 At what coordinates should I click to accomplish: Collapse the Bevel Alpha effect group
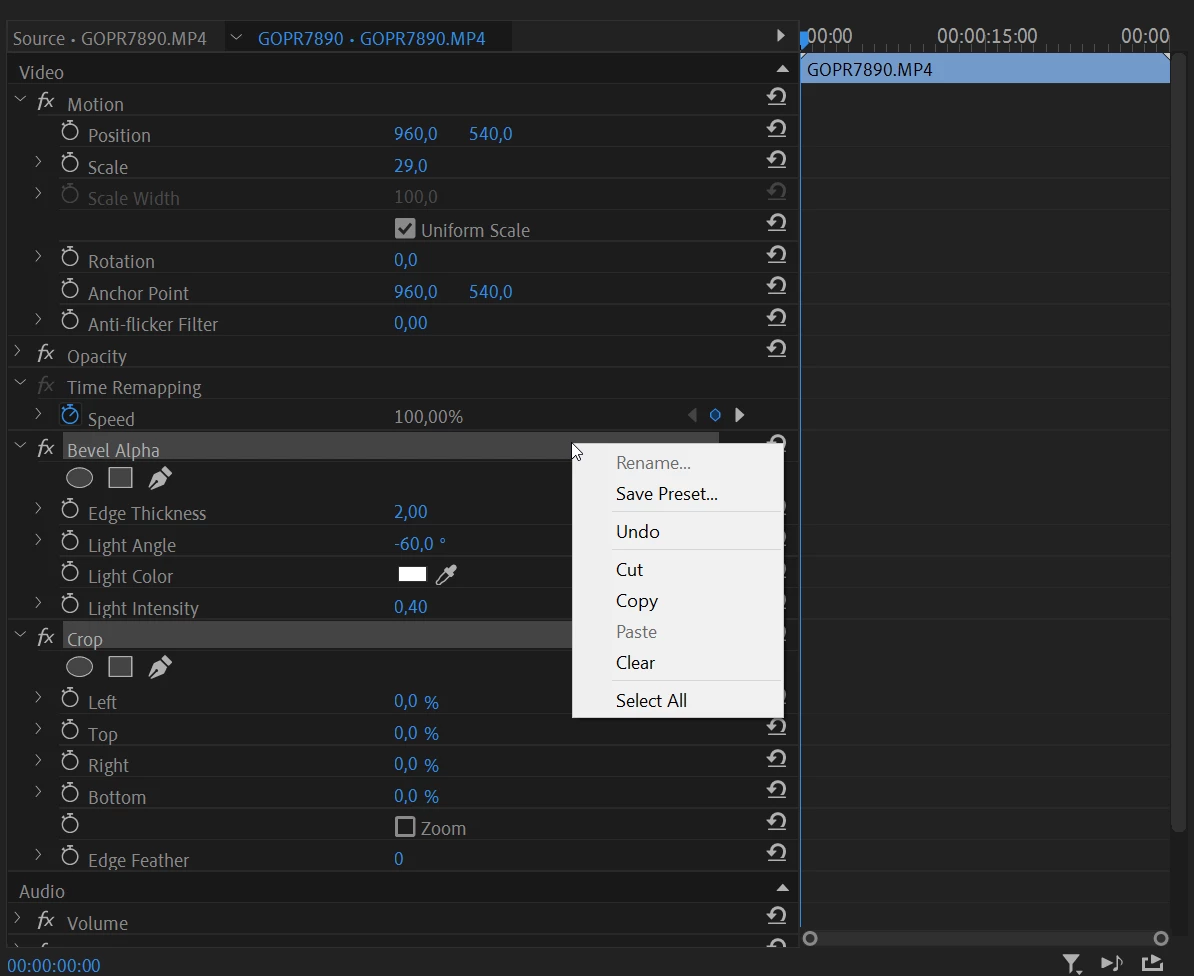tap(21, 446)
